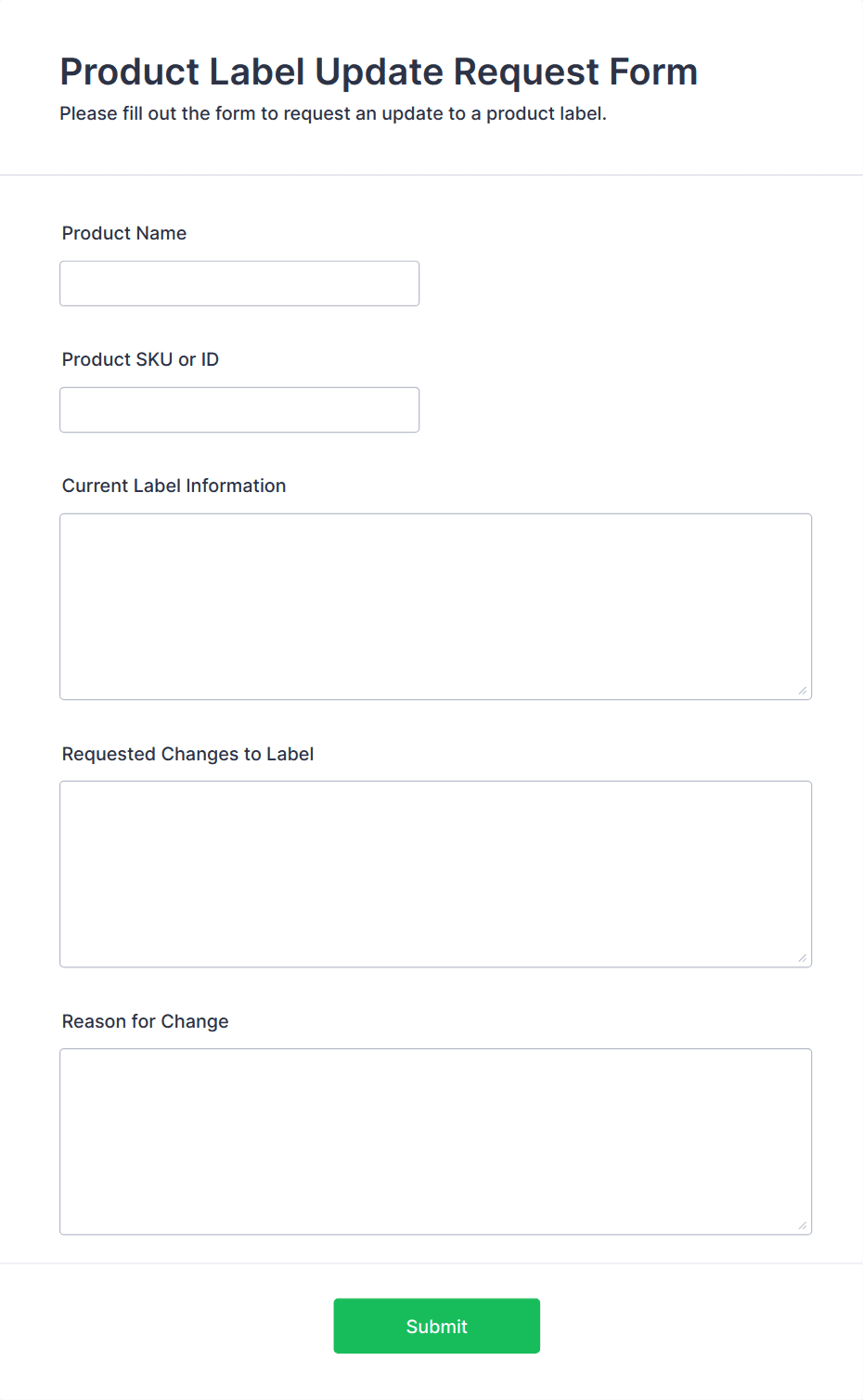The width and height of the screenshot is (863, 1400).
Task: Click the resize handle of Requested Changes textarea
Action: (804, 959)
